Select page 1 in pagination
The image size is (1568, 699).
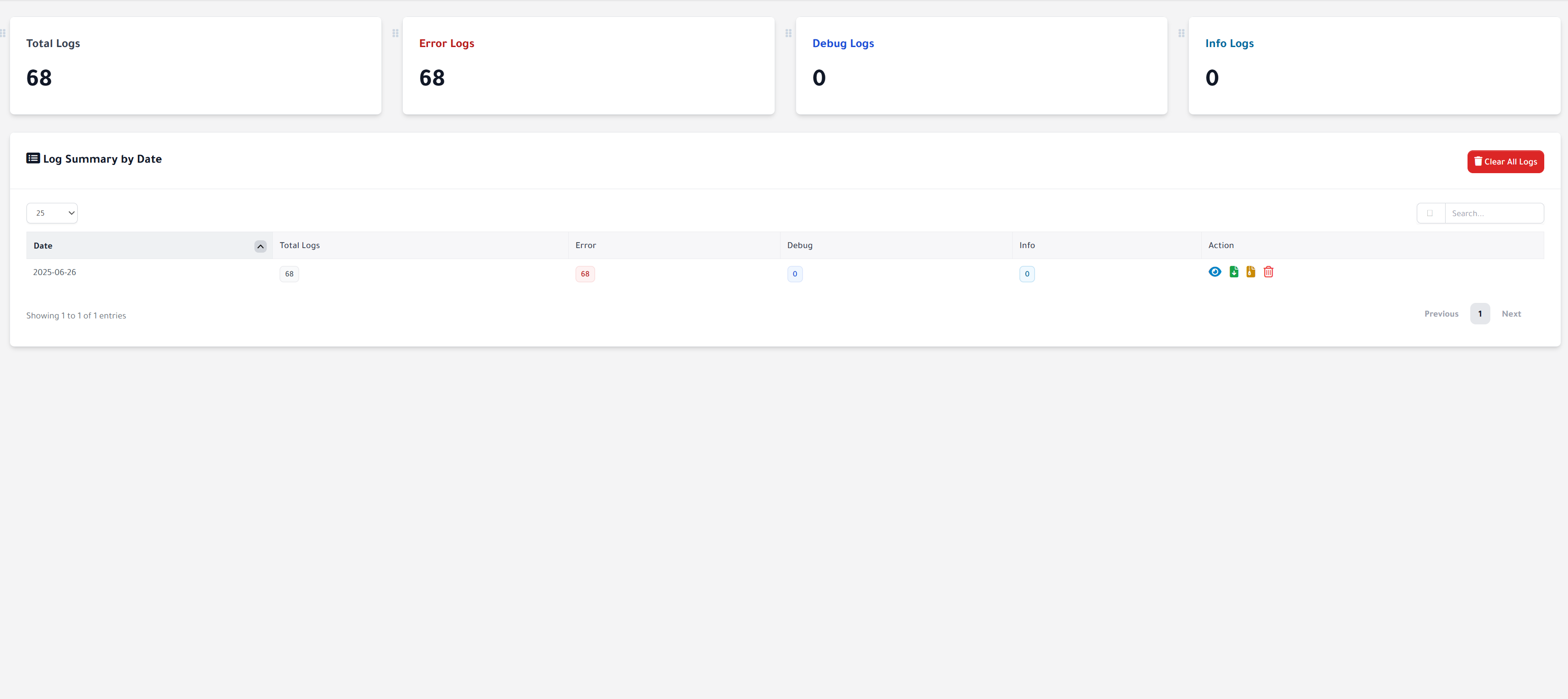[1480, 314]
